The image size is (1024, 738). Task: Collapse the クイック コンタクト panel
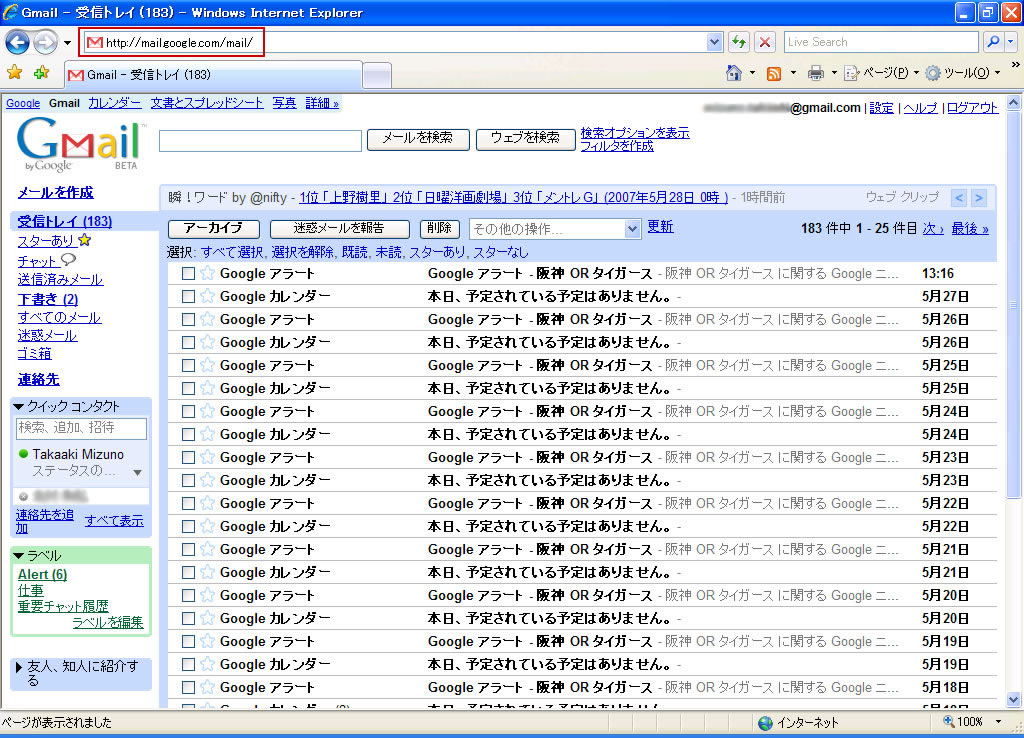(19, 406)
